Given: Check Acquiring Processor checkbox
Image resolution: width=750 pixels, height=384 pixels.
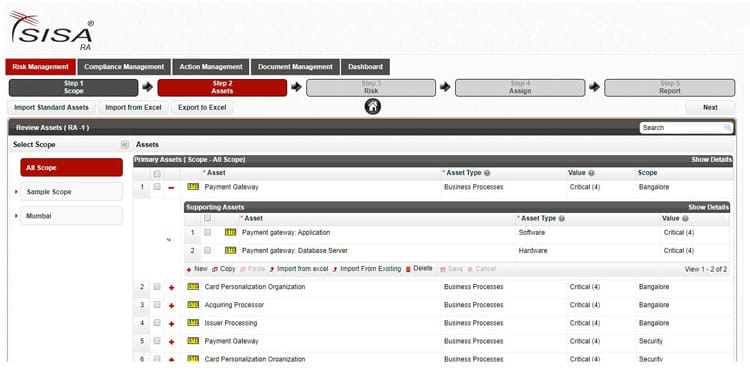Looking at the screenshot, I should coord(156,305).
